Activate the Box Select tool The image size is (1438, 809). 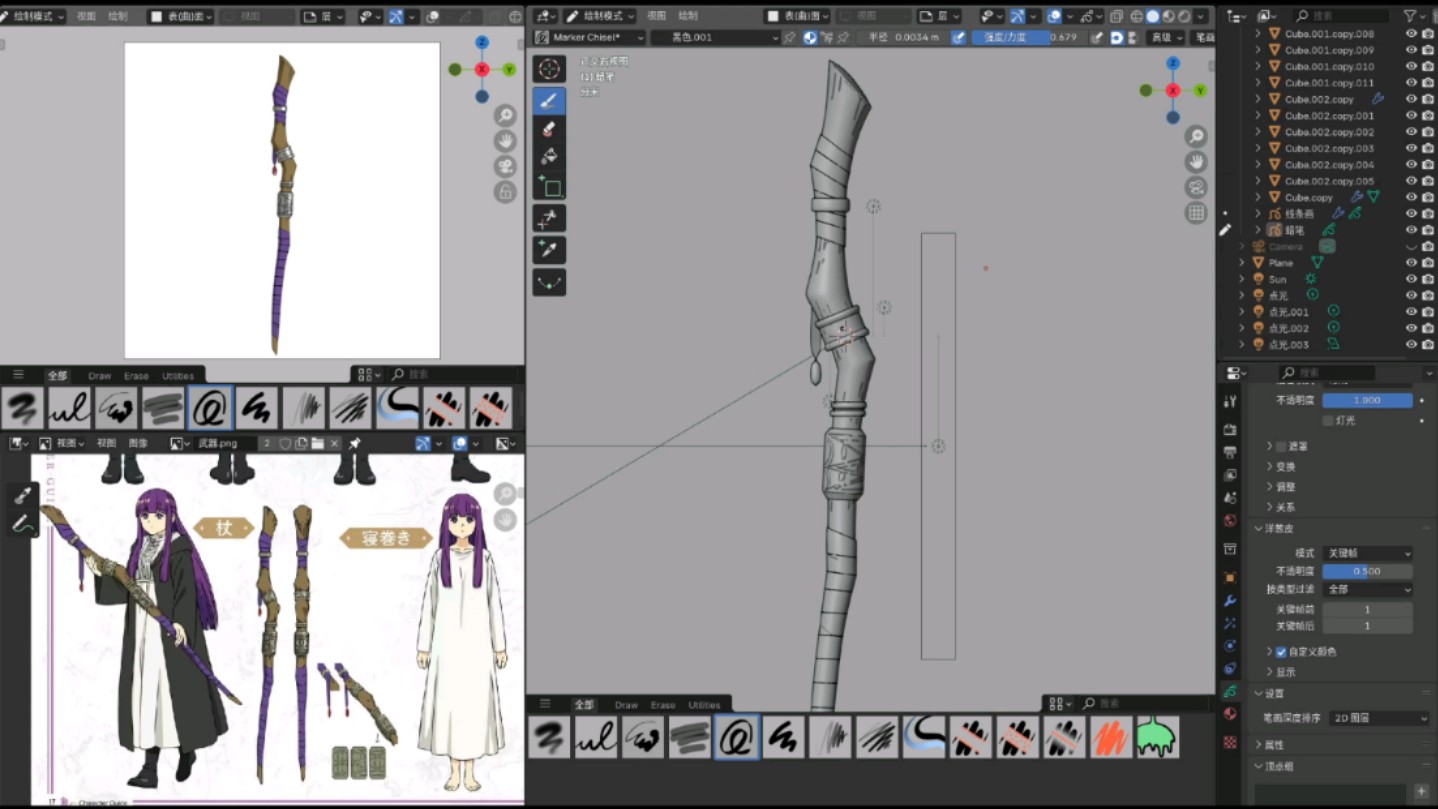(548, 188)
